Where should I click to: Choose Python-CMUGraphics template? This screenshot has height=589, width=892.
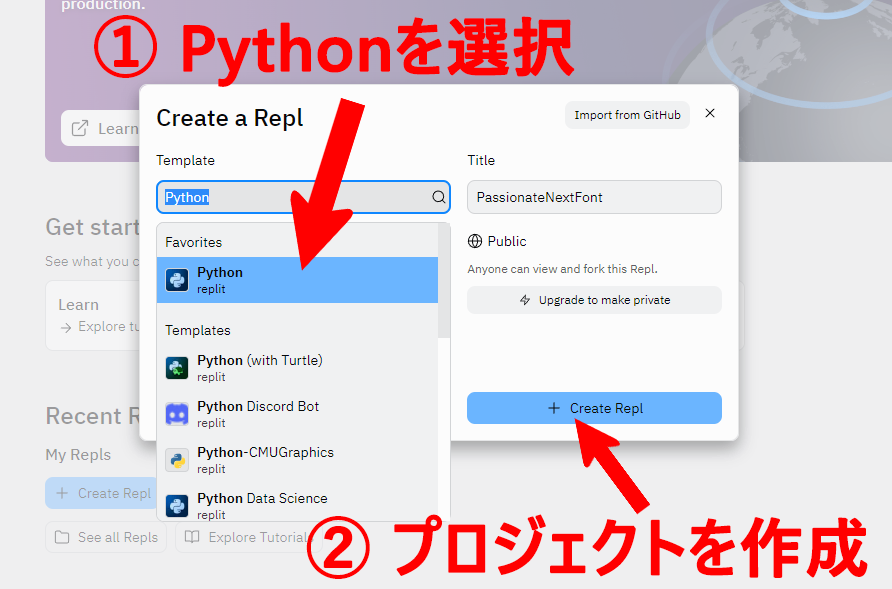click(297, 460)
